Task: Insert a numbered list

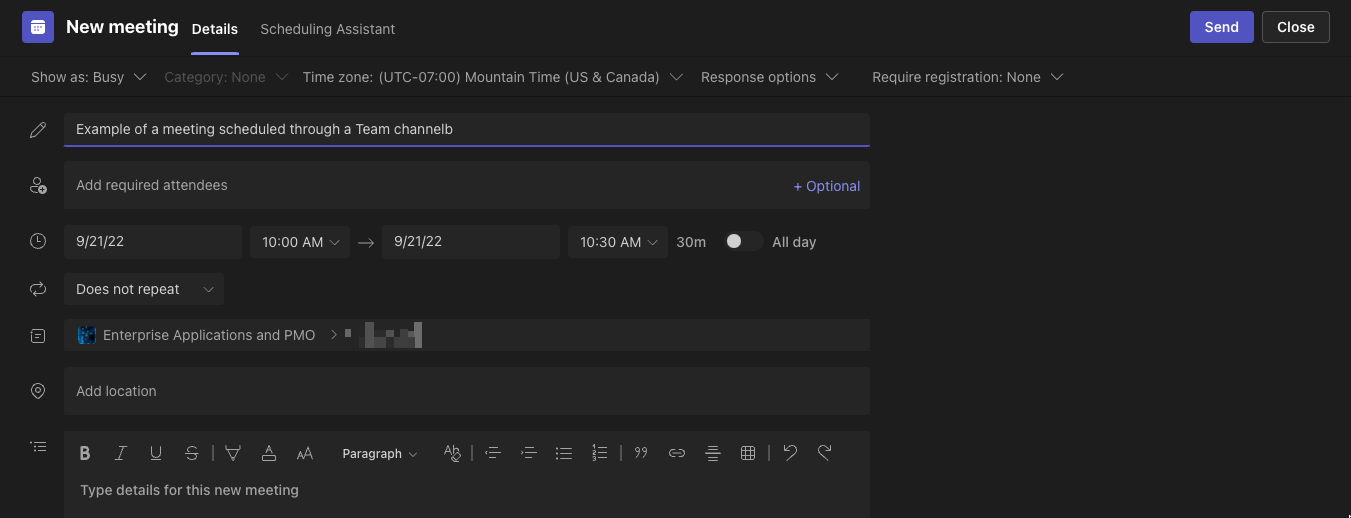Action: [600, 453]
